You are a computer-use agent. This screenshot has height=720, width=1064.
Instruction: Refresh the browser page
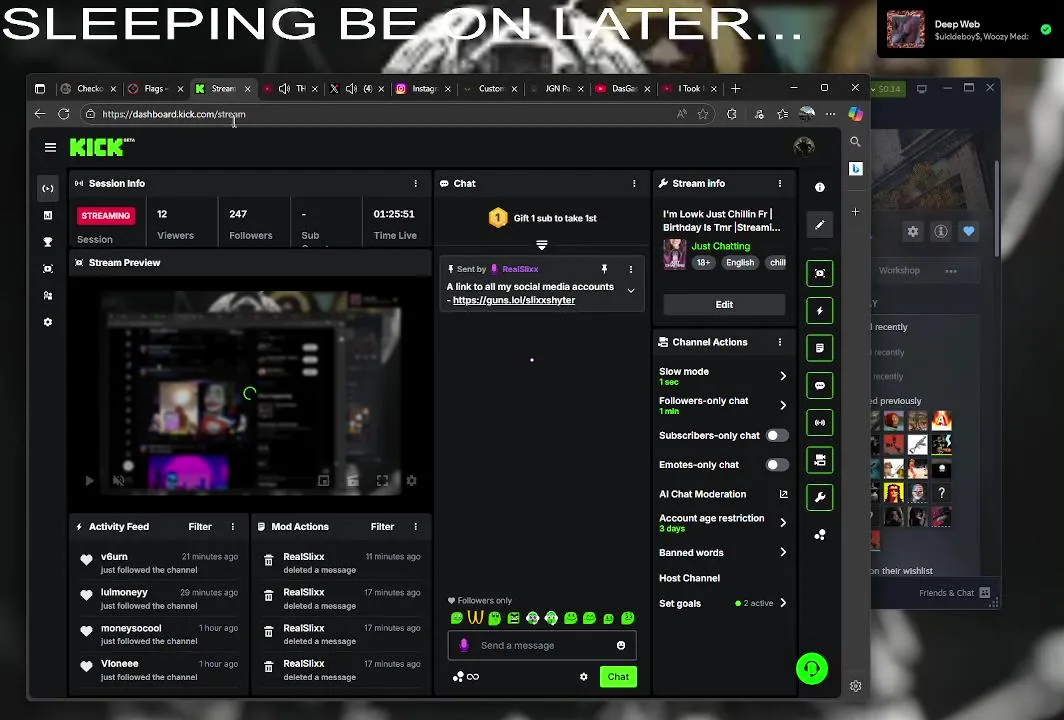pyautogui.click(x=64, y=114)
